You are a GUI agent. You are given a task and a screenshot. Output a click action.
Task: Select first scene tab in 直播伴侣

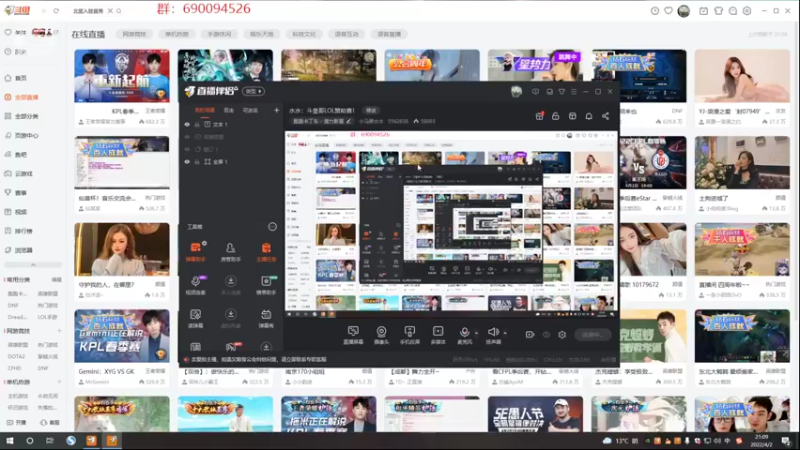205,110
